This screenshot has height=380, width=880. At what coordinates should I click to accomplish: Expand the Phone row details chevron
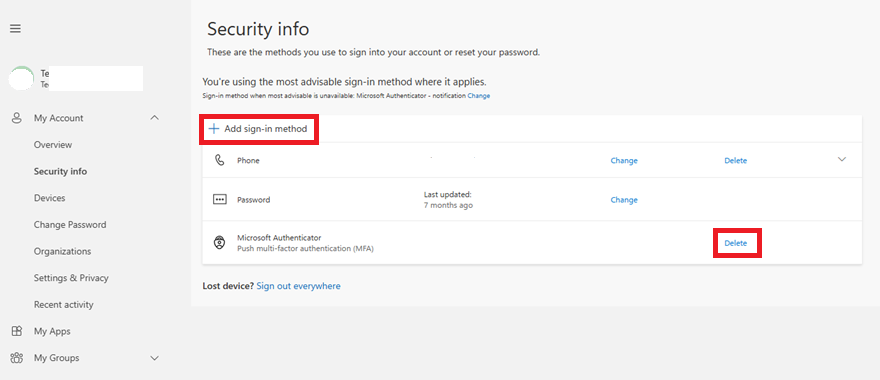[x=841, y=159]
